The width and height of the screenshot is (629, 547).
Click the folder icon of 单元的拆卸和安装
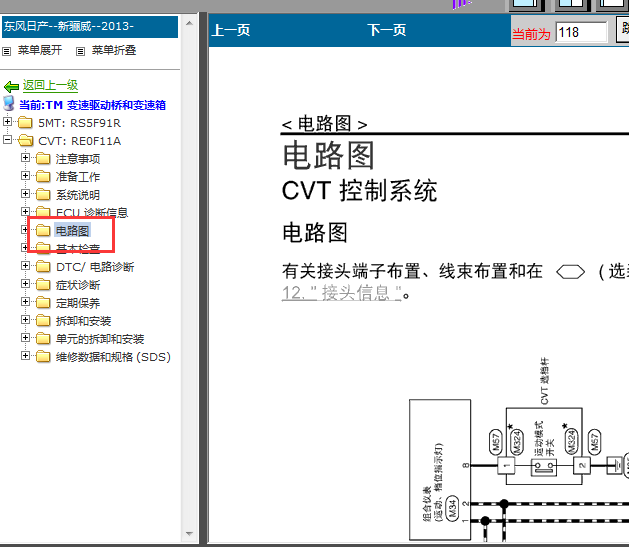[x=43, y=338]
